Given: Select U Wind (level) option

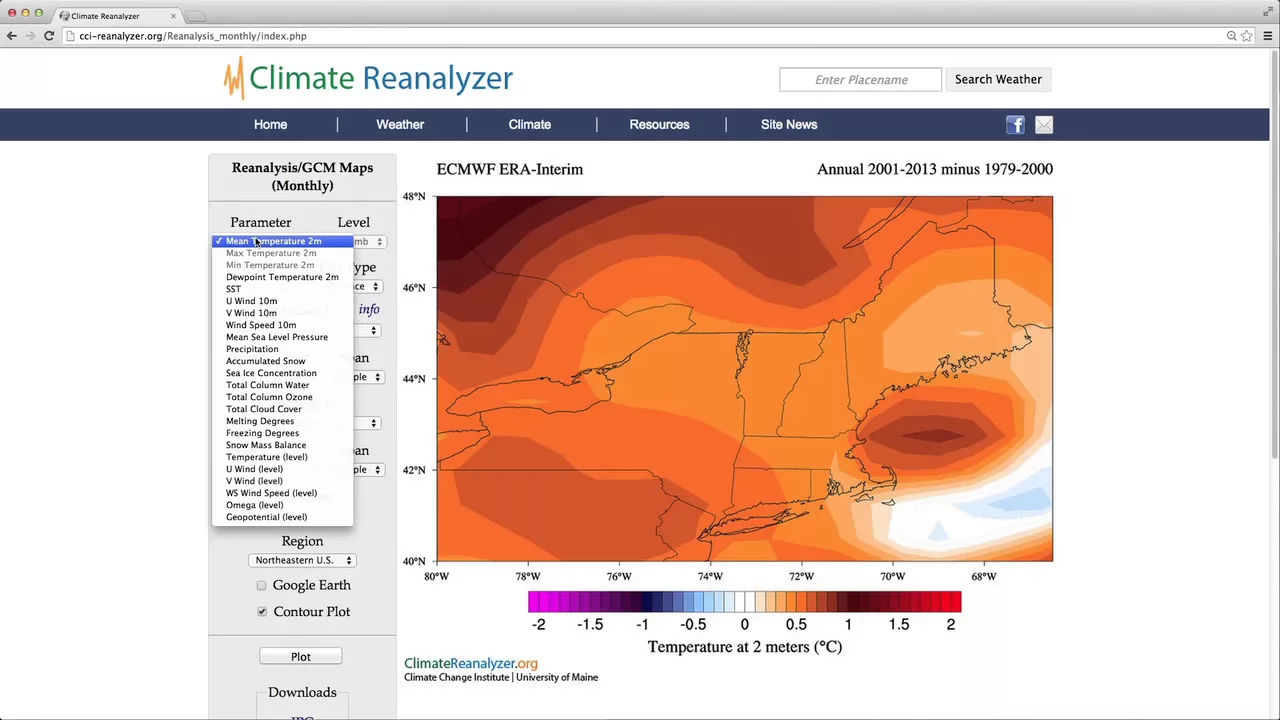Looking at the screenshot, I should 282,469.
